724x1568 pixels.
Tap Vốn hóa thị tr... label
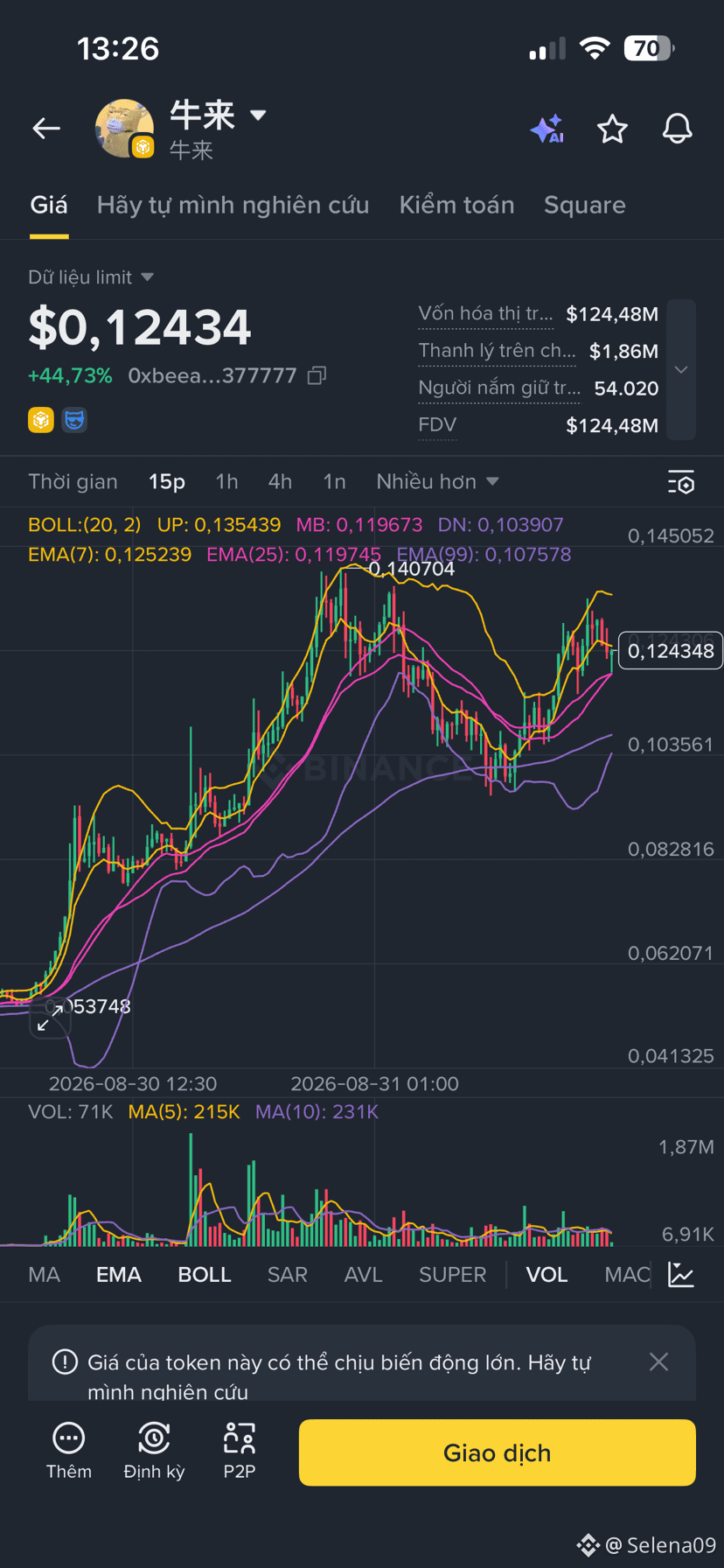click(x=485, y=313)
